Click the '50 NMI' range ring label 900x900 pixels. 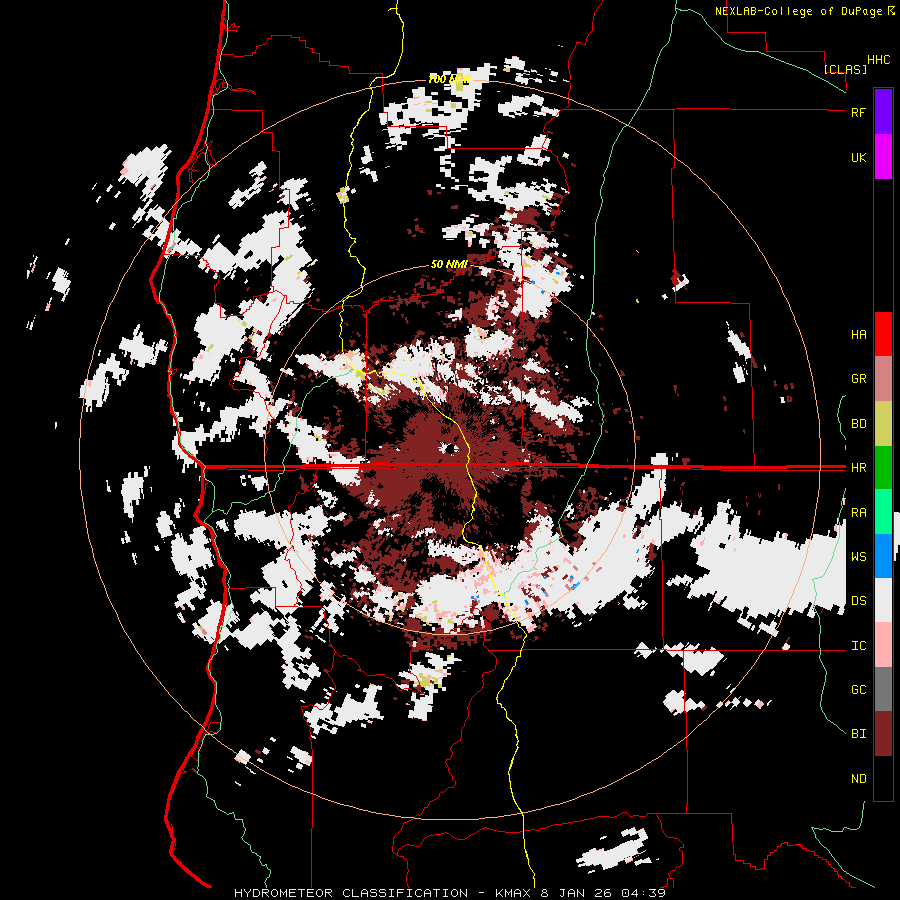449,264
